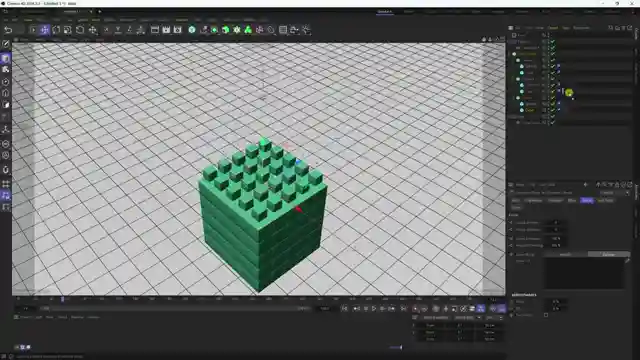Viewport: 640px width, 360px height.
Task: Play the animation forward
Action: coord(374,309)
